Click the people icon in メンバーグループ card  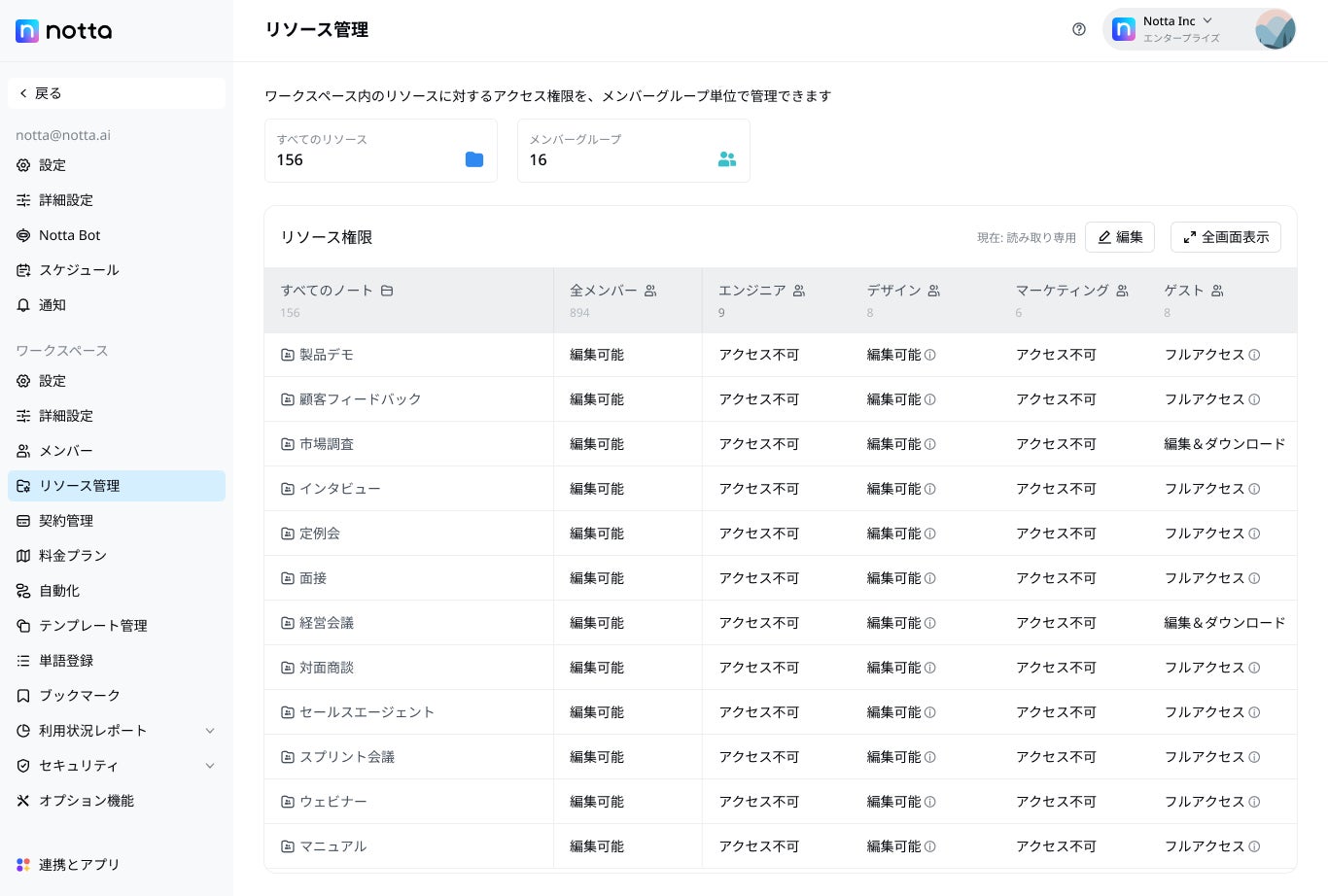727,159
